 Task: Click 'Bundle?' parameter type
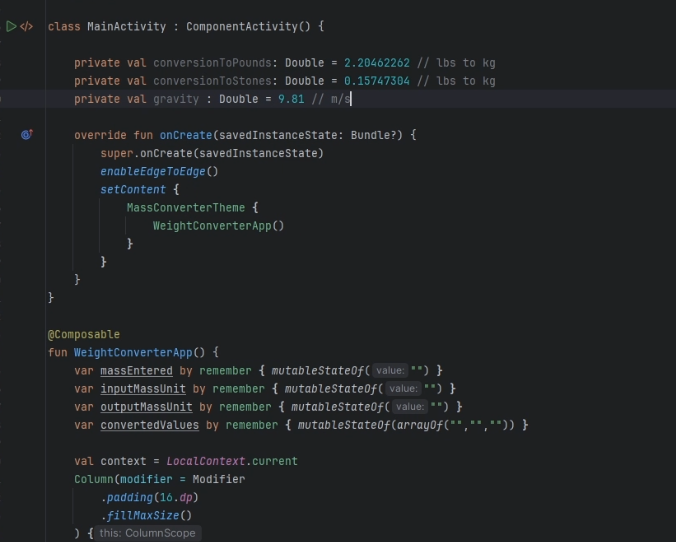pos(373,135)
